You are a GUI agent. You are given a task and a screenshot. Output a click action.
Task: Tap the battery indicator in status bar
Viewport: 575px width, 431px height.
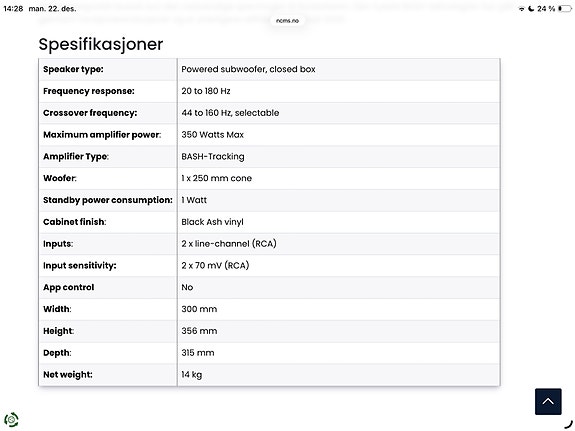[565, 9]
